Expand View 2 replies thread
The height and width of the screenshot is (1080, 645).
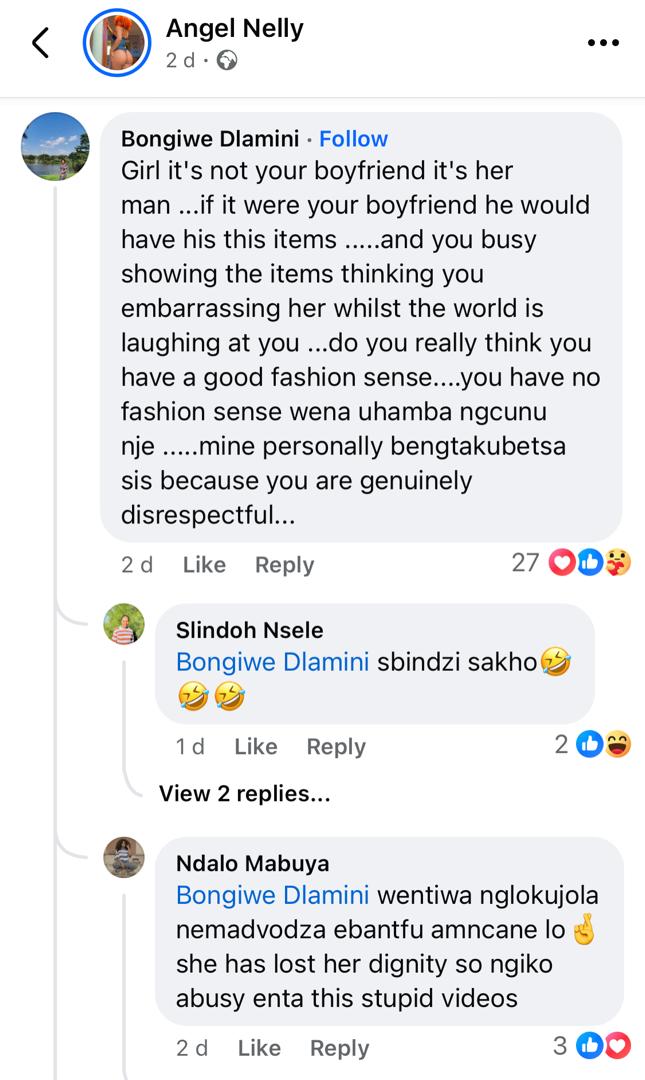(x=244, y=794)
